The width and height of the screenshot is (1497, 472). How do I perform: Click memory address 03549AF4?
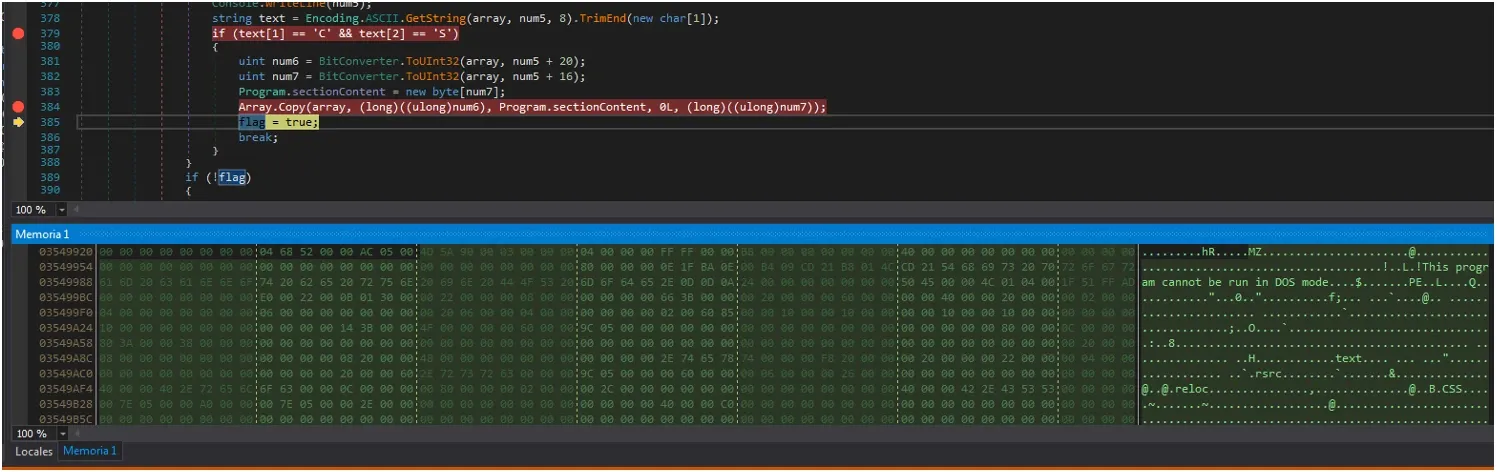click(66, 389)
